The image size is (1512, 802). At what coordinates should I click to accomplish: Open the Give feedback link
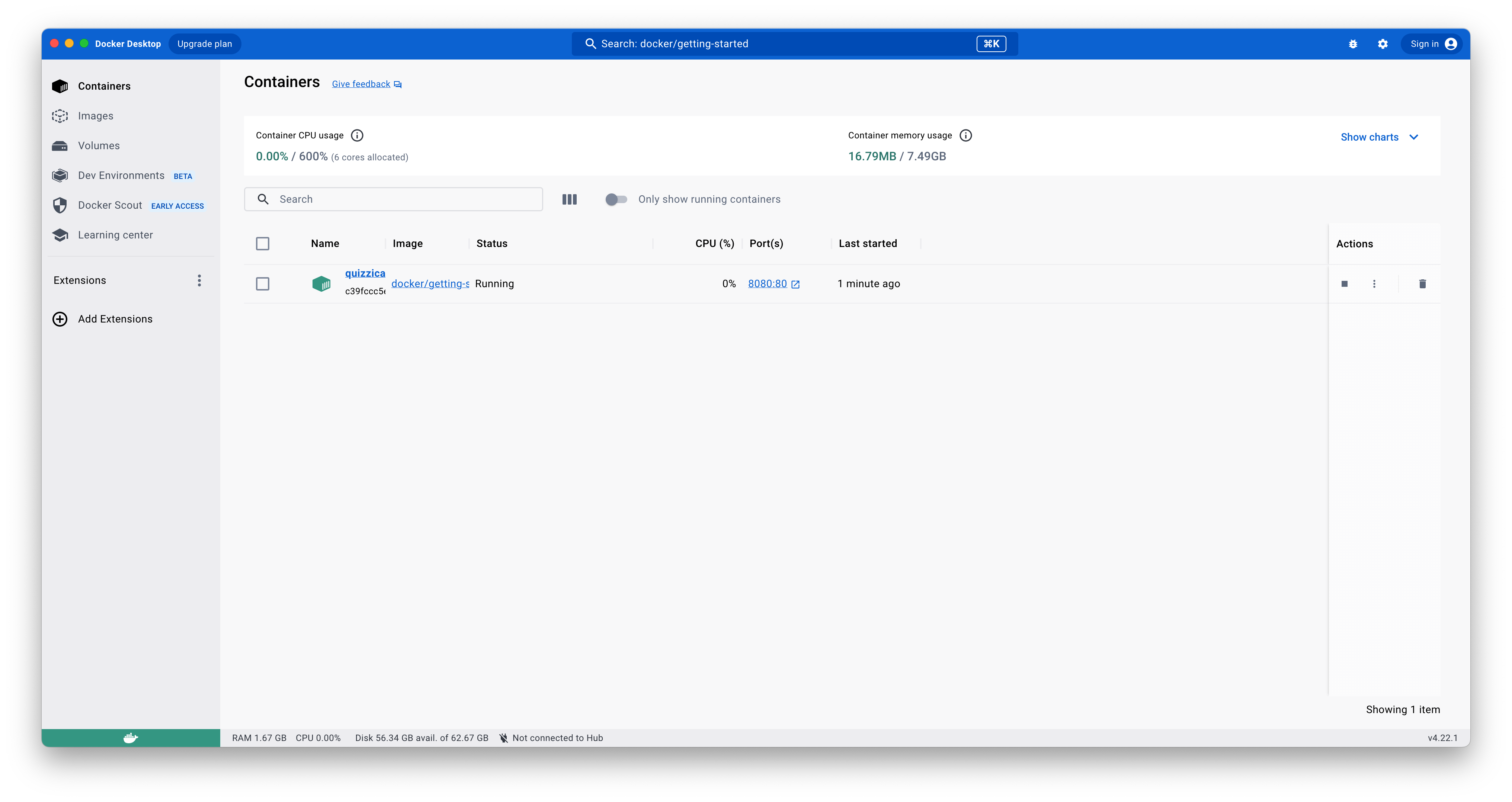click(x=367, y=84)
